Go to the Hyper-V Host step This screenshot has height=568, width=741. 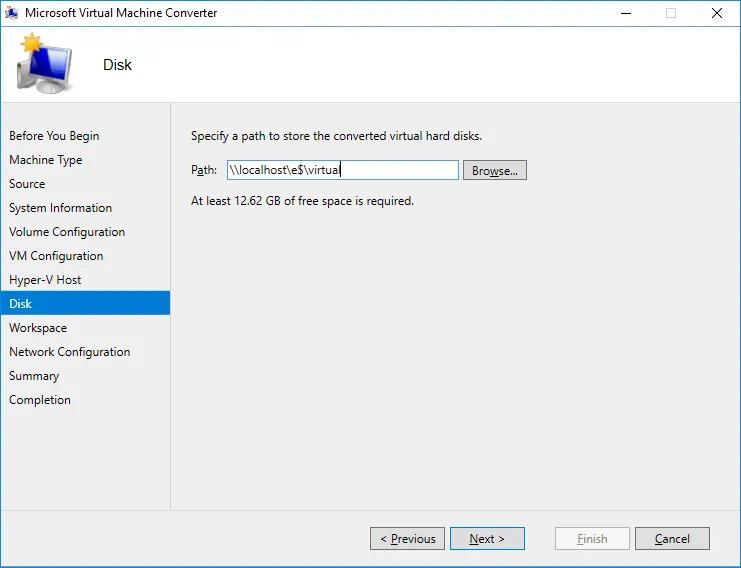45,280
